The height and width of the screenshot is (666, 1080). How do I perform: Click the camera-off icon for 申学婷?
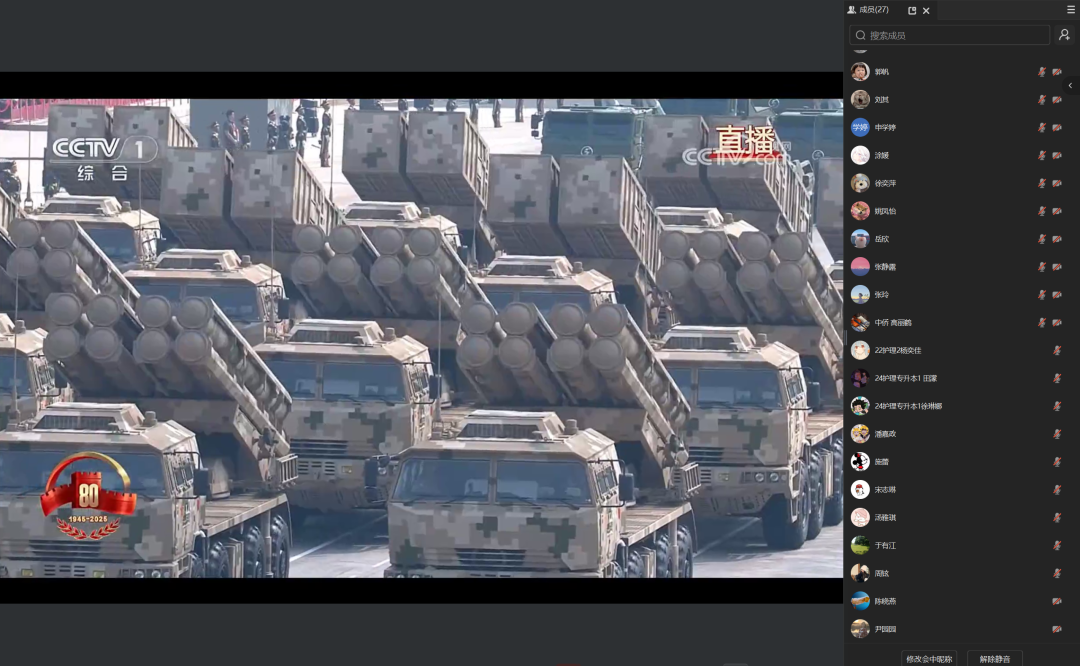pyautogui.click(x=1057, y=128)
